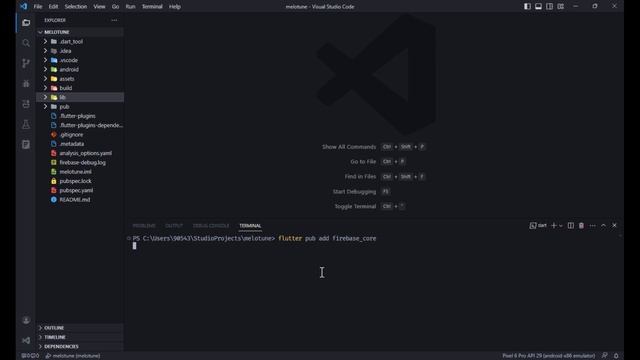Click the new terminal plus icon
Screen dimensions: 640x360
[554, 226]
